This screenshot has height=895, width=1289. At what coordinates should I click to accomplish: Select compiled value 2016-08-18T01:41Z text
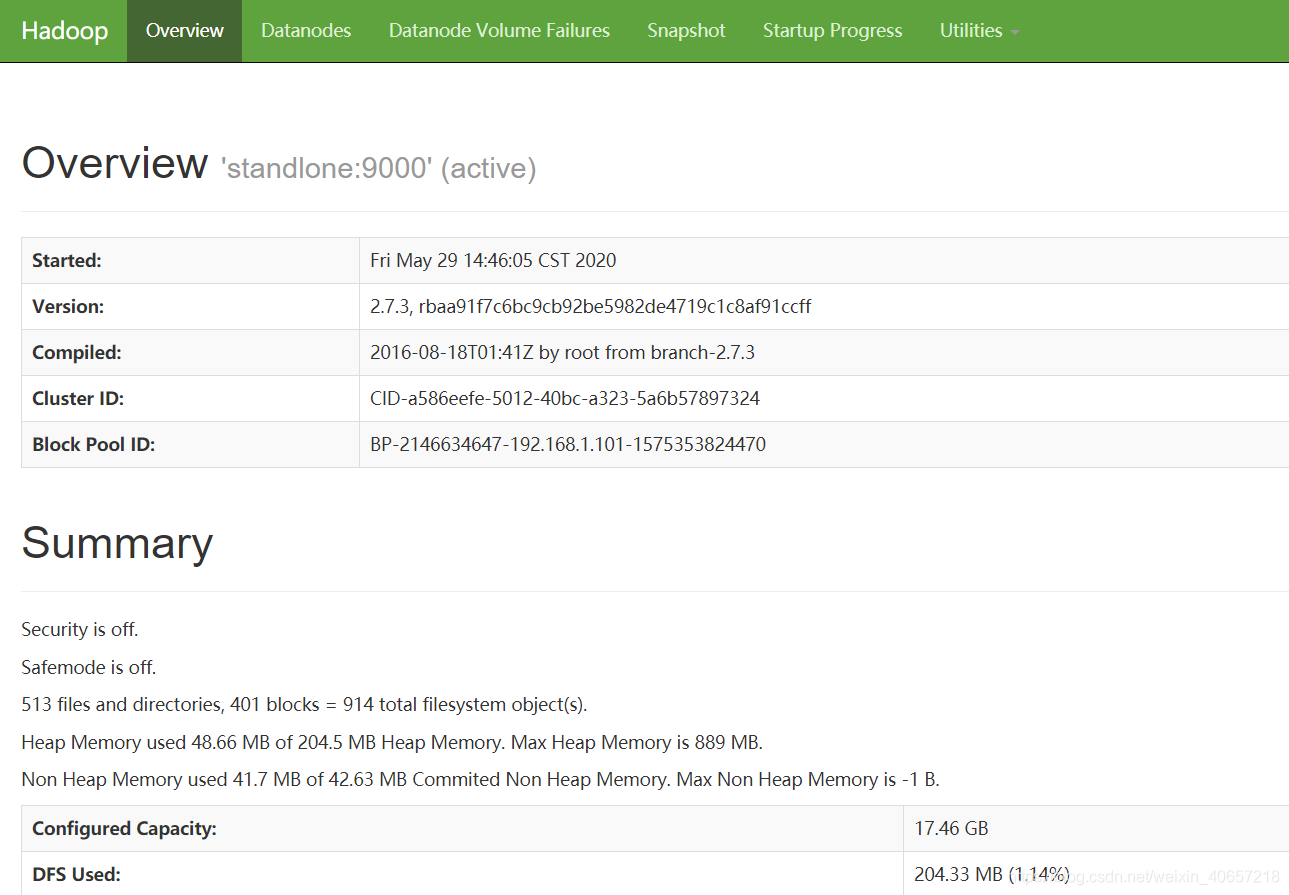coord(562,352)
